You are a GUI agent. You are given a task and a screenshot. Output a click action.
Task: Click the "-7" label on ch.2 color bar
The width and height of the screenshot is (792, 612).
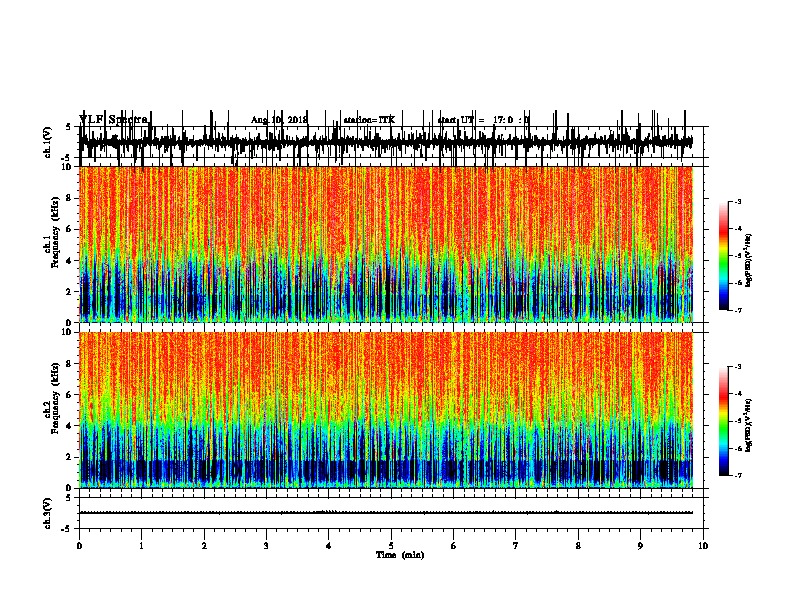[737, 476]
